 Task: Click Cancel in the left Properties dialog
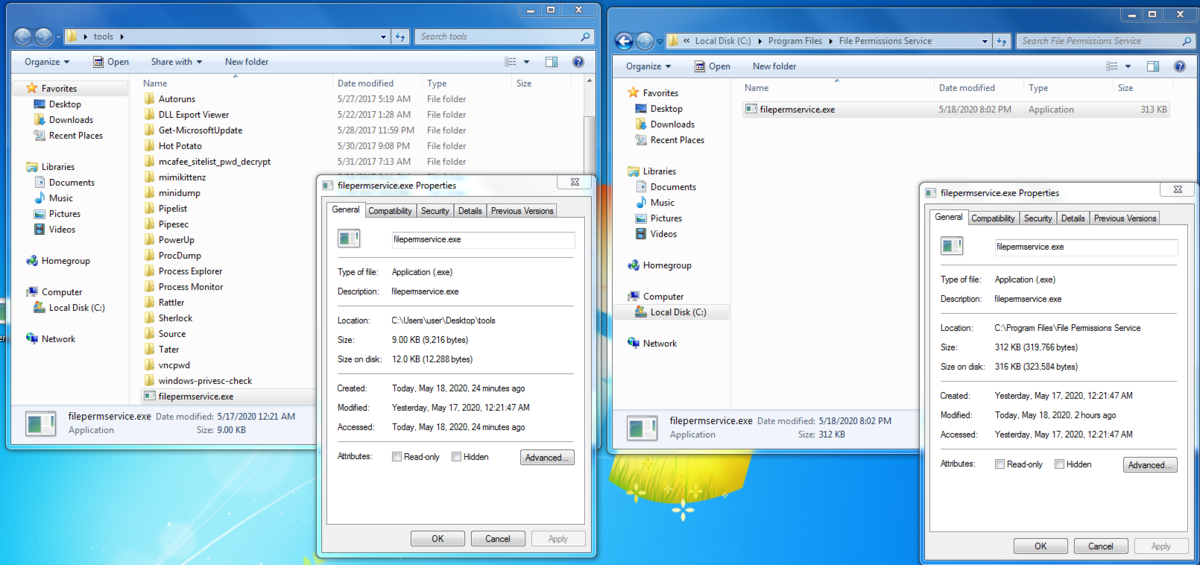pos(497,538)
